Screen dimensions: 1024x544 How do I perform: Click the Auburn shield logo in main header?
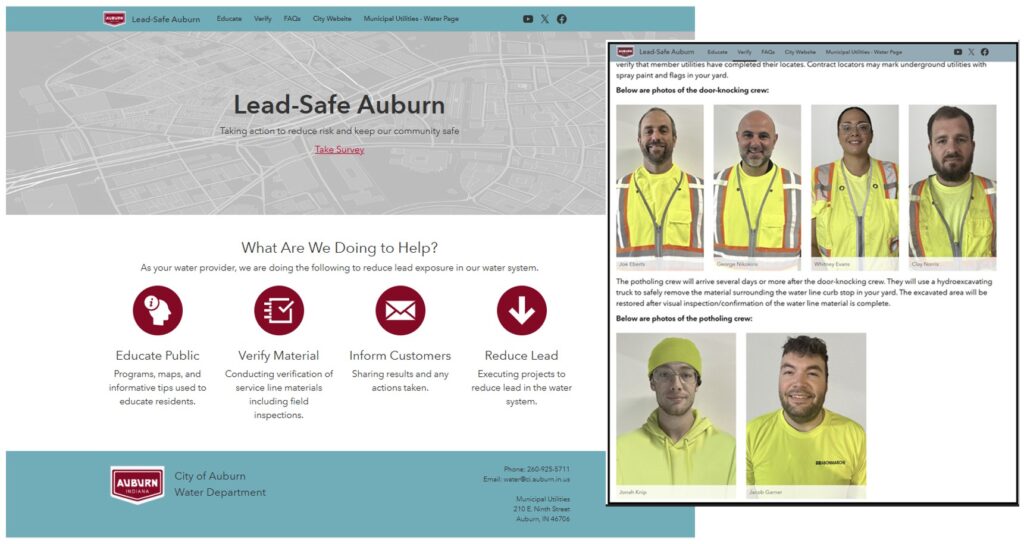pos(114,19)
